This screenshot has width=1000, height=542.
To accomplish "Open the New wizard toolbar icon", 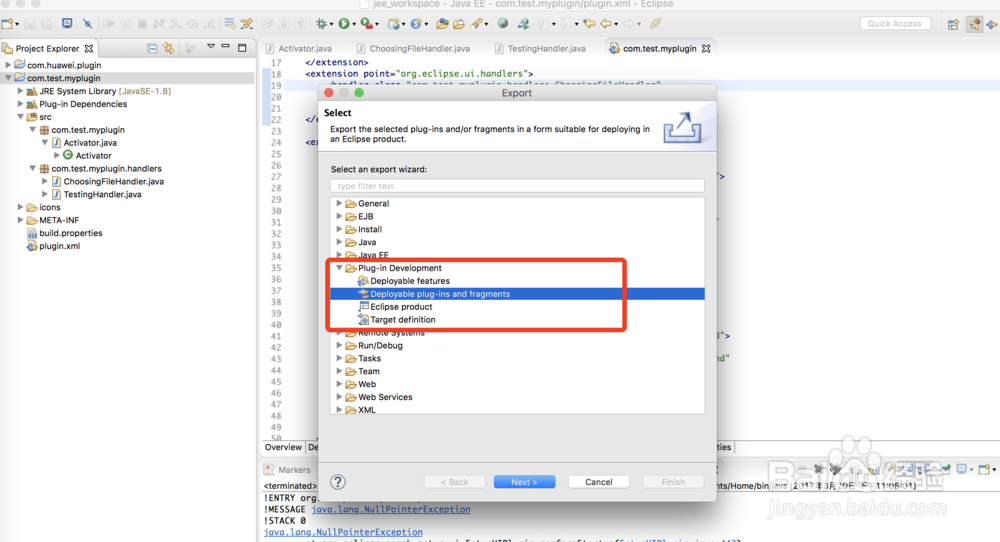I will tap(8, 24).
